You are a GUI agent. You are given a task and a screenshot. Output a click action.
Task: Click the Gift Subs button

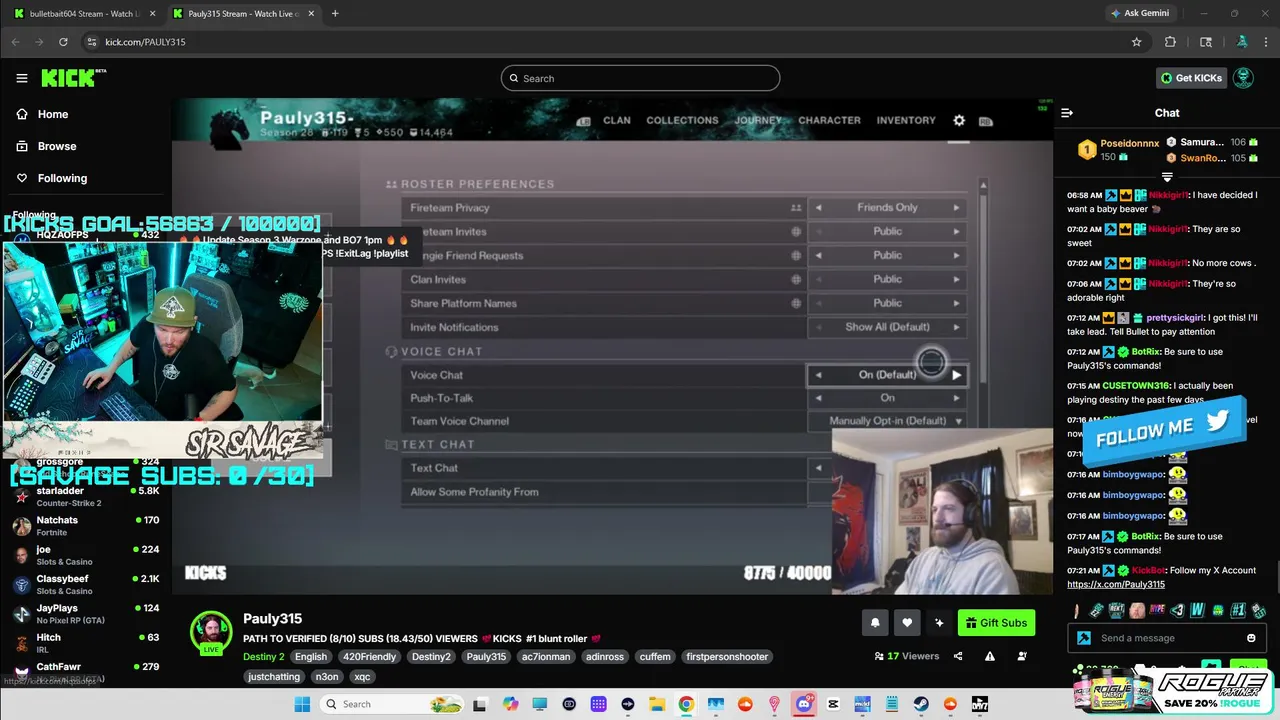pyautogui.click(x=996, y=623)
